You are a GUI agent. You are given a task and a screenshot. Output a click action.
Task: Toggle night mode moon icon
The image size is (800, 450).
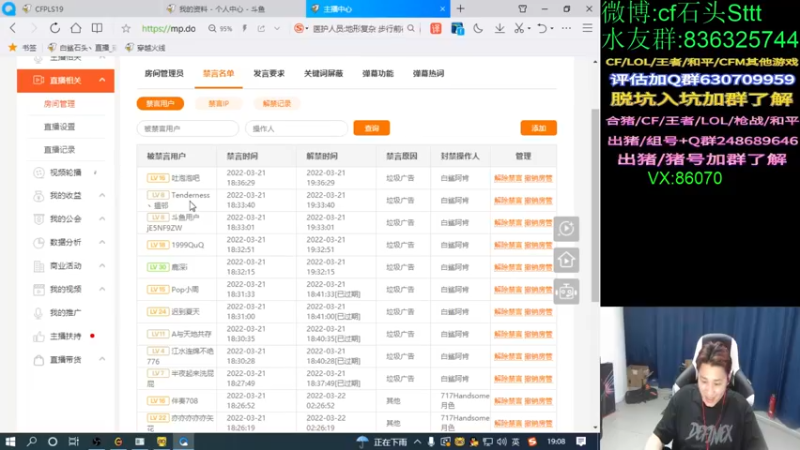tap(478, 29)
